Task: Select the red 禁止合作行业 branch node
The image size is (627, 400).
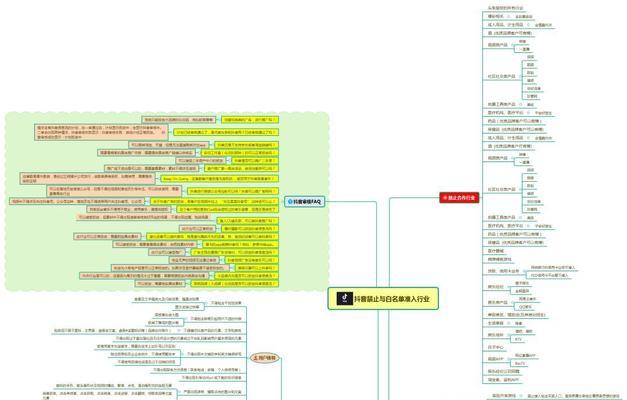Action: (x=459, y=198)
